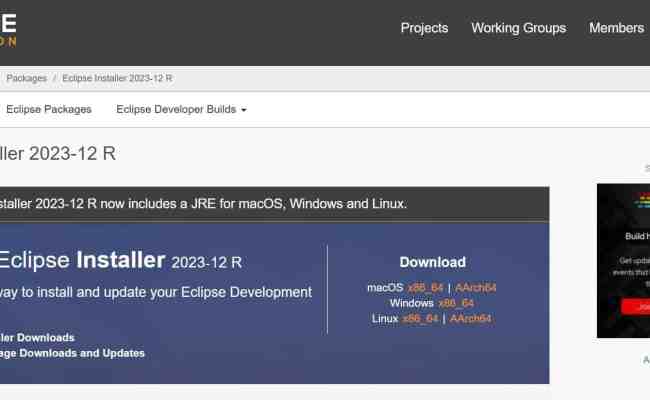Open the Installer Downloads link
650x400 pixels.
tap(37, 337)
